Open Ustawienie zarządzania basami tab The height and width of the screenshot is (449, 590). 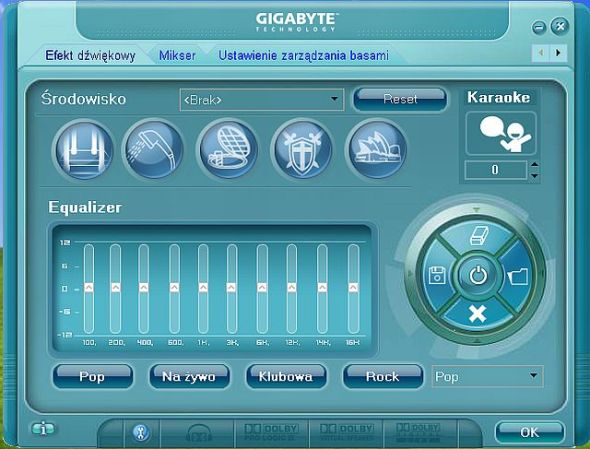[303, 56]
